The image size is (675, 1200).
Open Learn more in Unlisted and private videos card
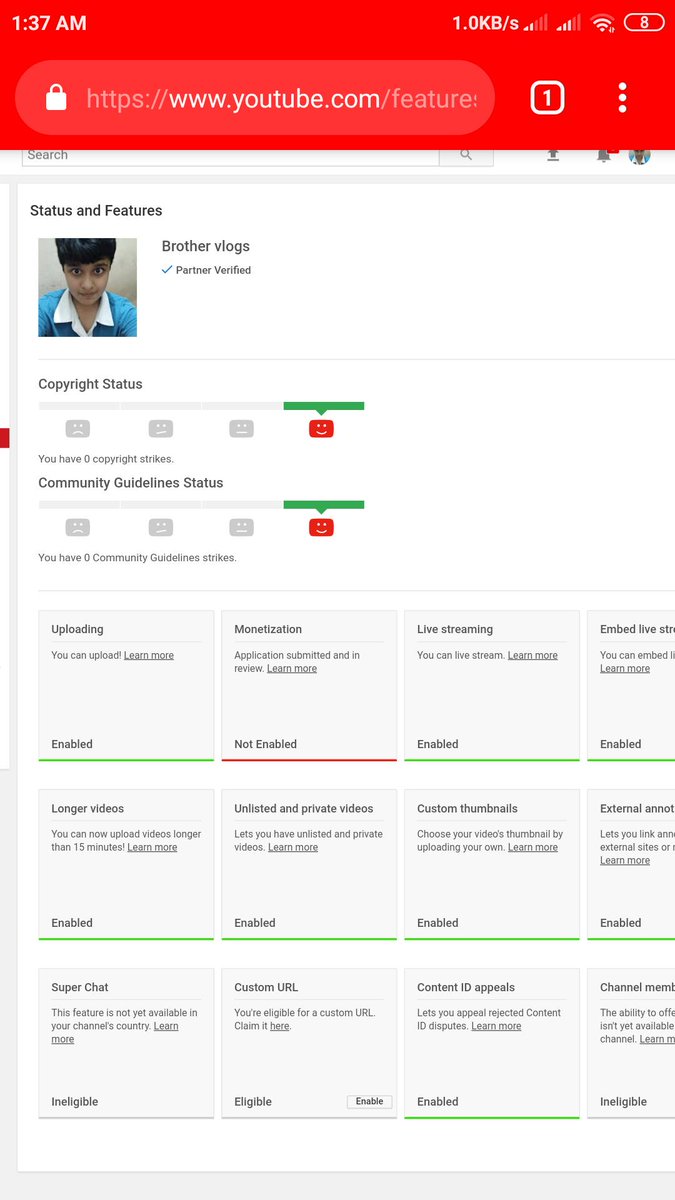point(293,847)
